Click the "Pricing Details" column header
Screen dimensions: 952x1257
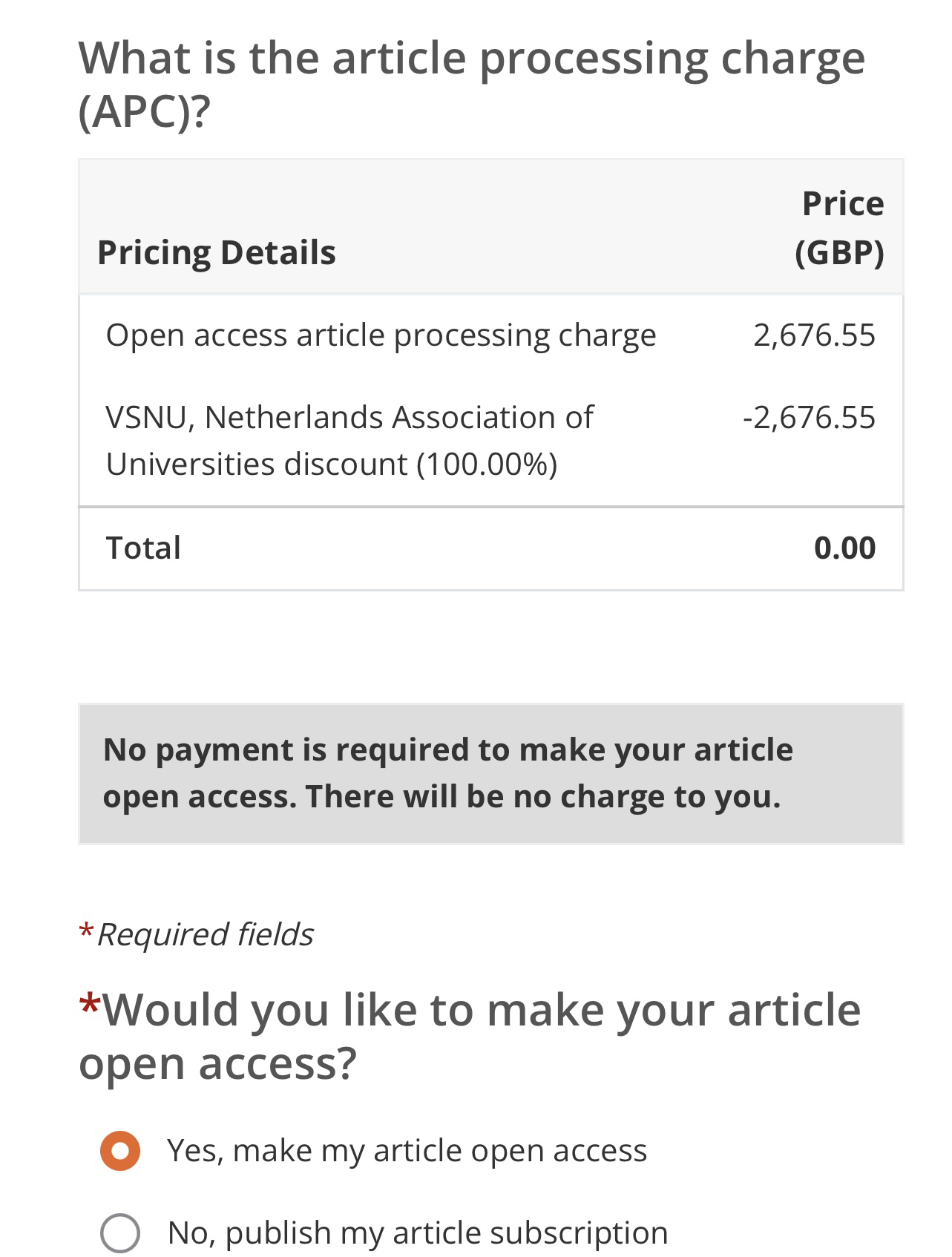tap(217, 252)
